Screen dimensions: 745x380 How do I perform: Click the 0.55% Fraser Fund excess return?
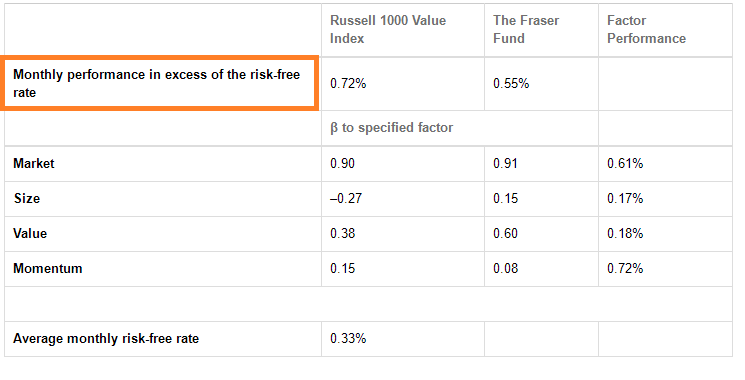click(x=511, y=84)
